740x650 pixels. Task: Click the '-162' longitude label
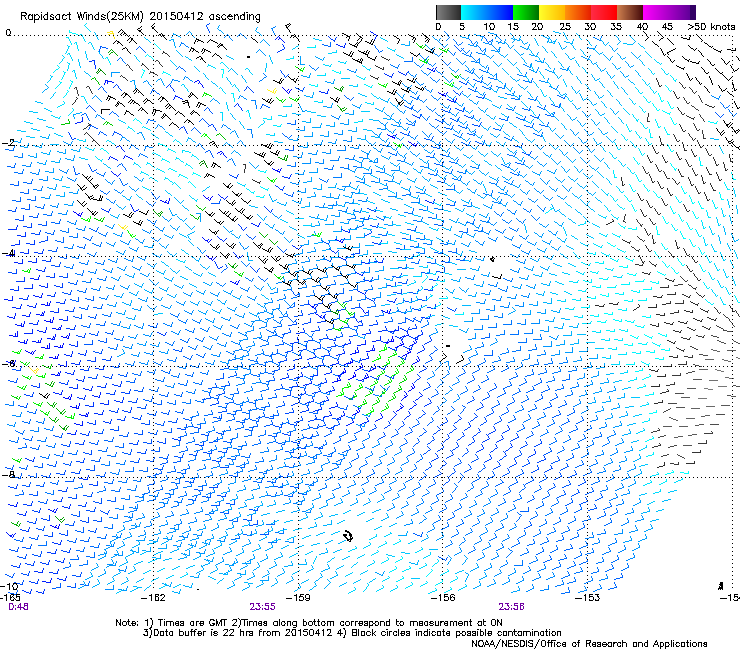coord(153,598)
